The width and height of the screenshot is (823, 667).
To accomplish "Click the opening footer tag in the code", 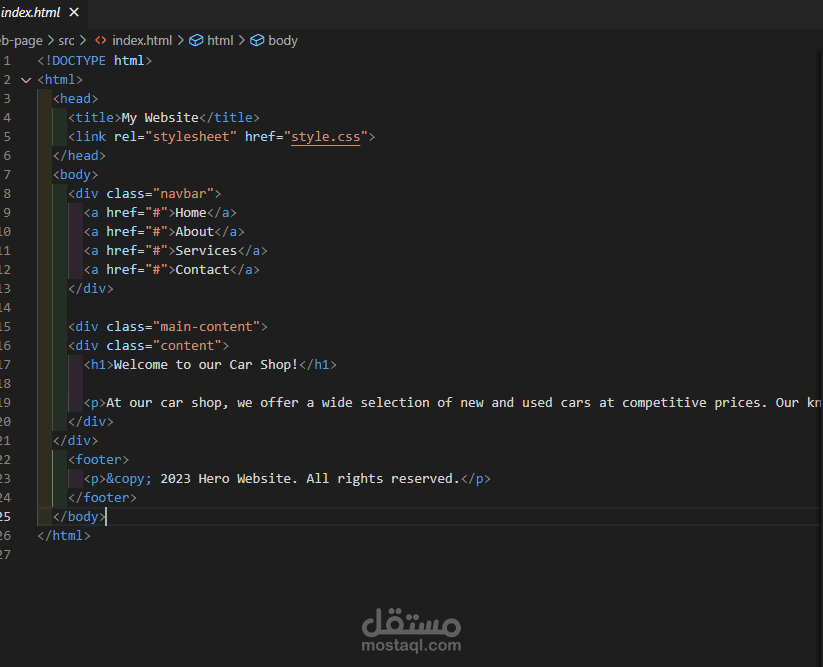I will tap(98, 460).
